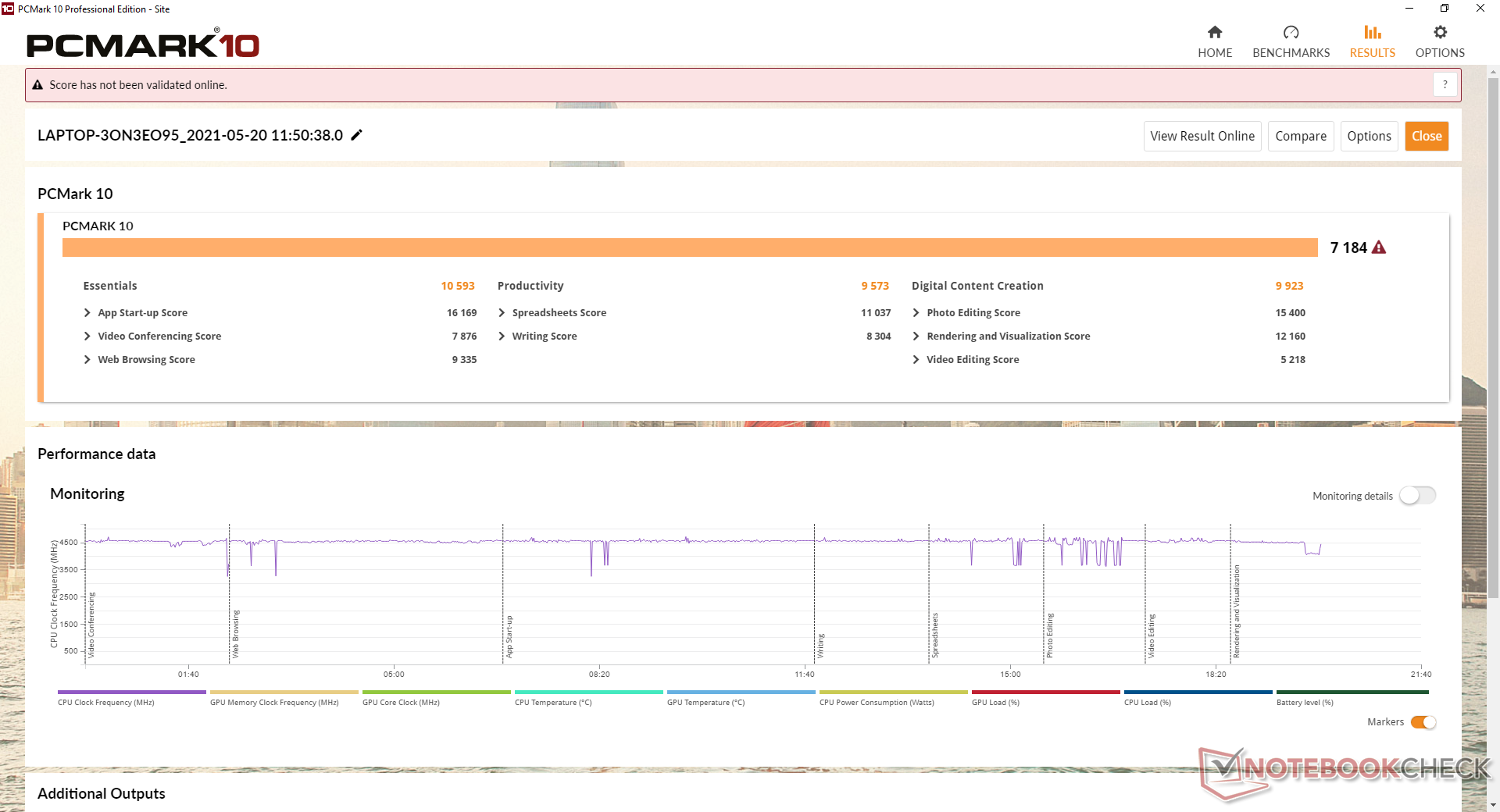This screenshot has width=1500, height=812.
Task: Click the vertical scrollbar thumb
Action: pos(1493,340)
